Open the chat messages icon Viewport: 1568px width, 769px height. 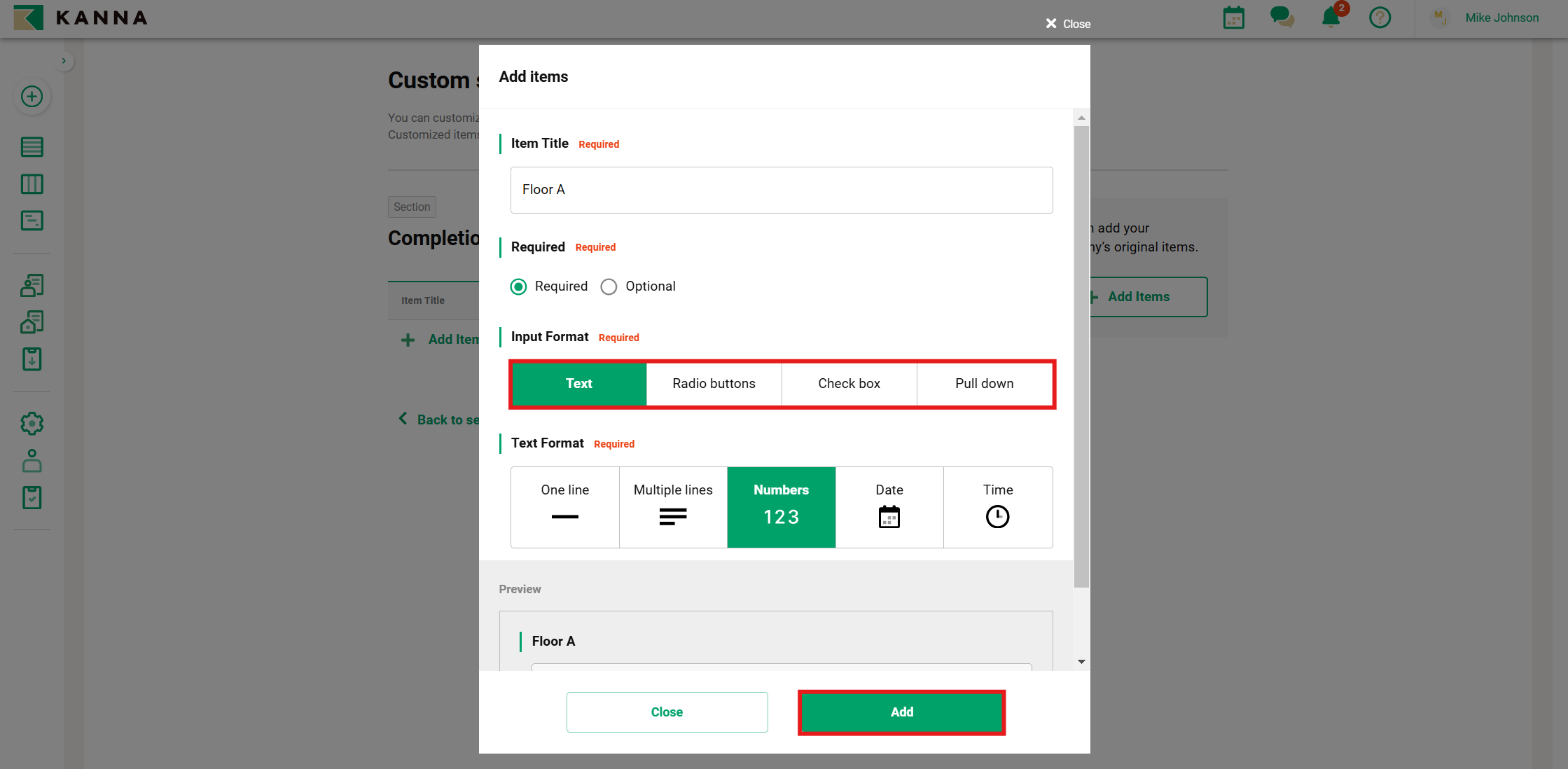click(1282, 18)
